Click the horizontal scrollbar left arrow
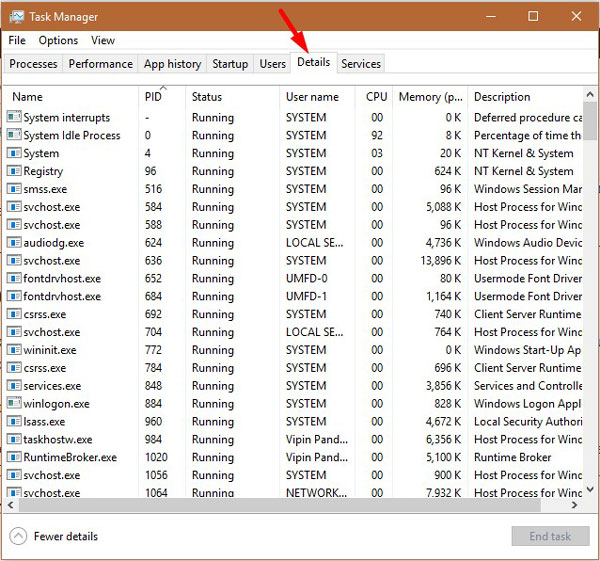 click(11, 505)
